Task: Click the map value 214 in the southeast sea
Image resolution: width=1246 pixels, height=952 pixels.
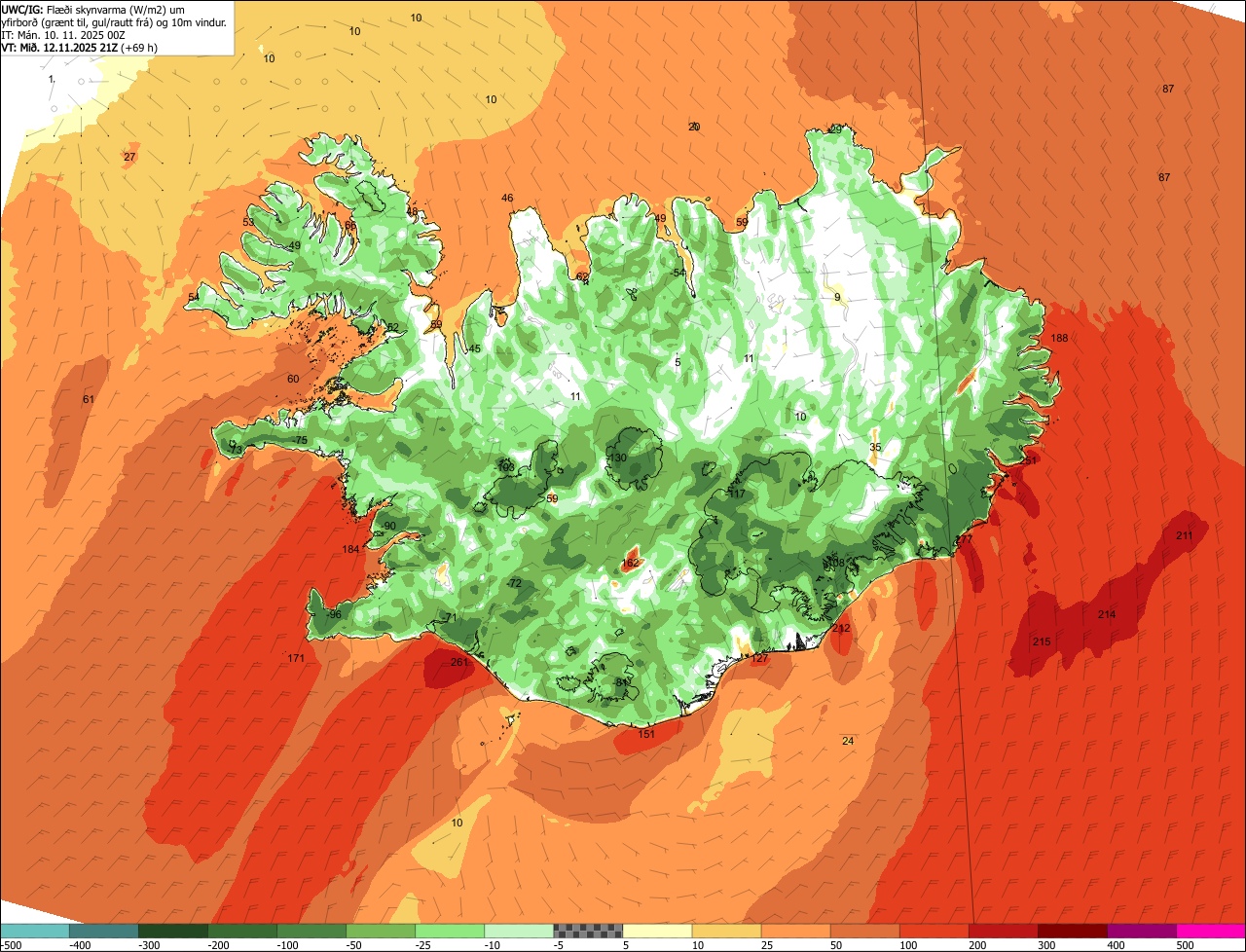Action: [1107, 614]
